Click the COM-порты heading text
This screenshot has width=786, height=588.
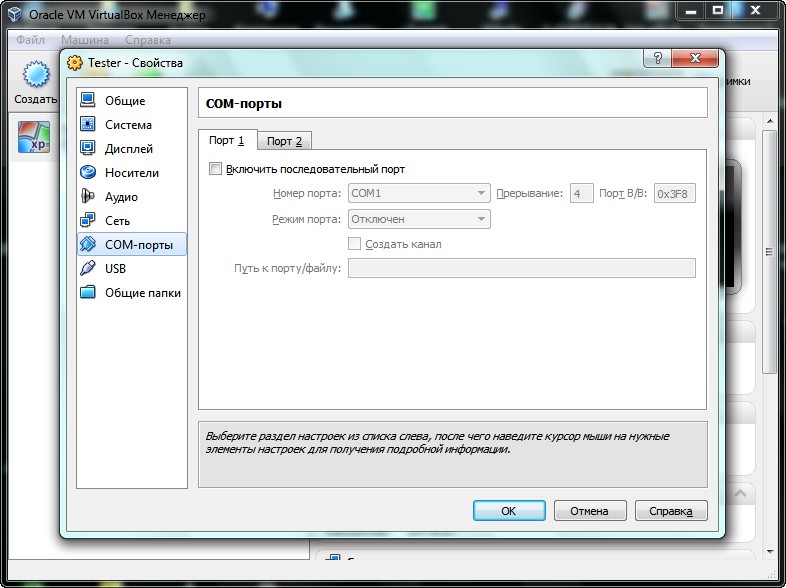[x=244, y=104]
